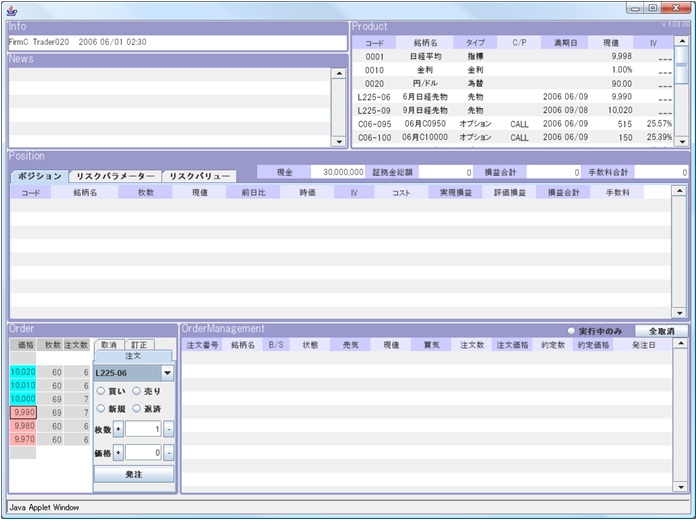The width and height of the screenshot is (696, 520).
Task: Select price 9,990 in order board
Action: (23, 413)
